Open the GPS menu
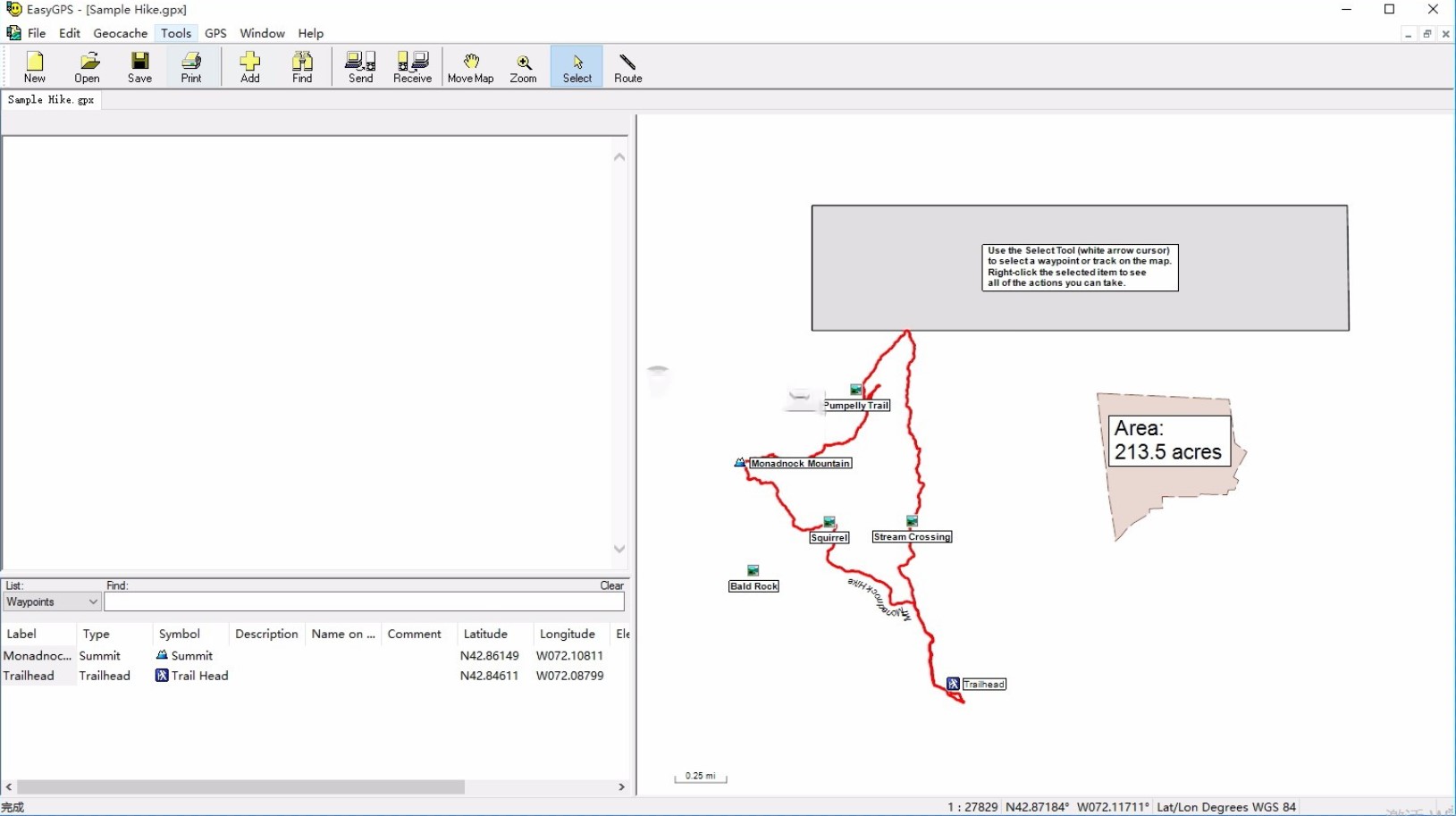 click(215, 33)
